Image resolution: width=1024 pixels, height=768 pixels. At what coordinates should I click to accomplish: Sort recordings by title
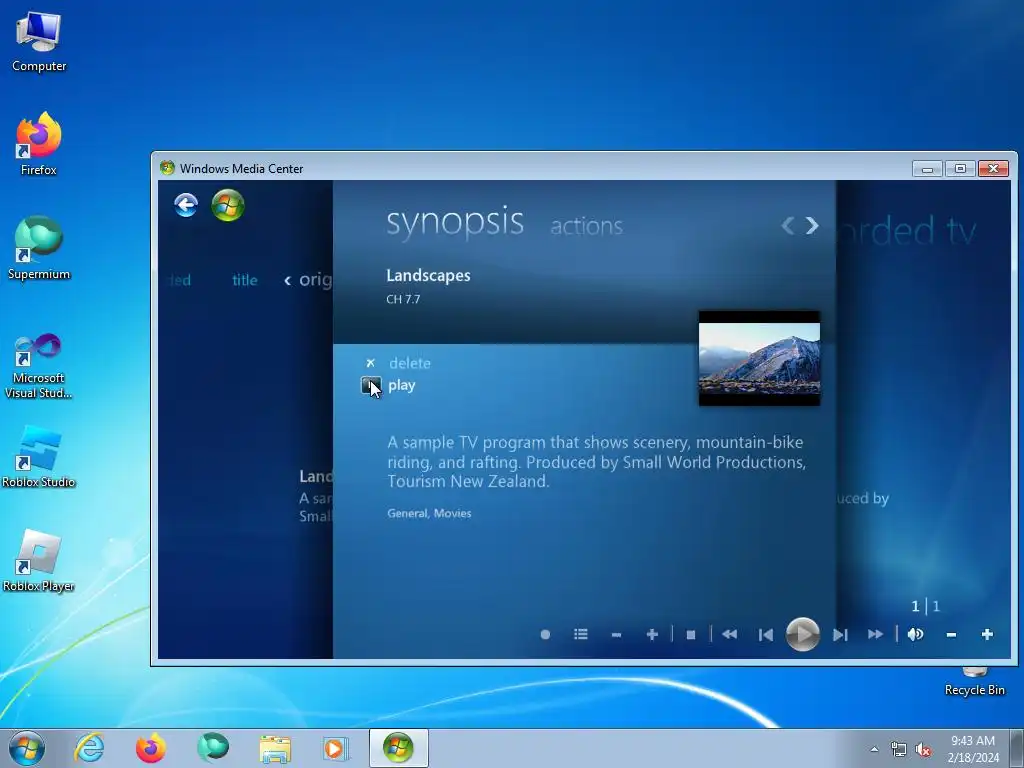tap(245, 280)
